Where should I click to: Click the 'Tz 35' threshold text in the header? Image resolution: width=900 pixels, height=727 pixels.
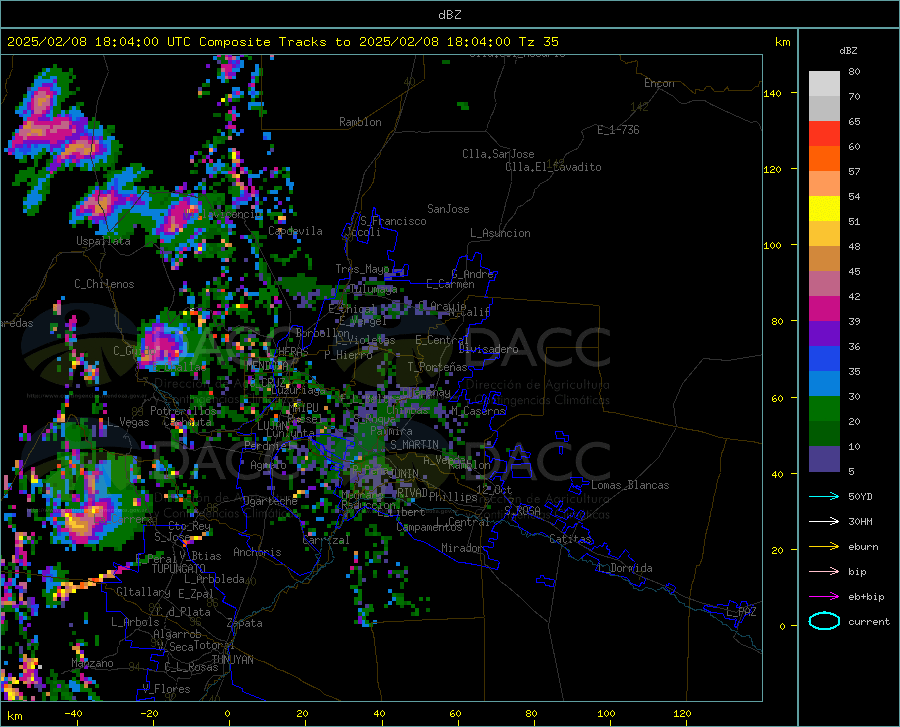pos(538,42)
